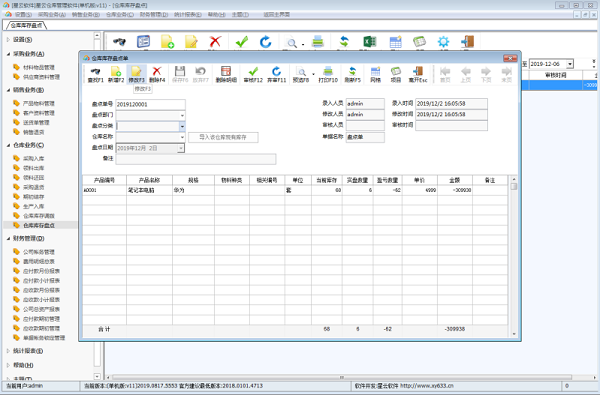
Task: Click the blue form view icon in main toolbar
Action: click(x=143, y=41)
